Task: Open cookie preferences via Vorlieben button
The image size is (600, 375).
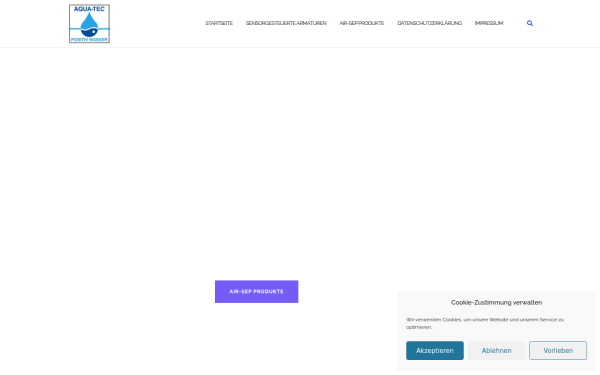Action: [x=558, y=351]
